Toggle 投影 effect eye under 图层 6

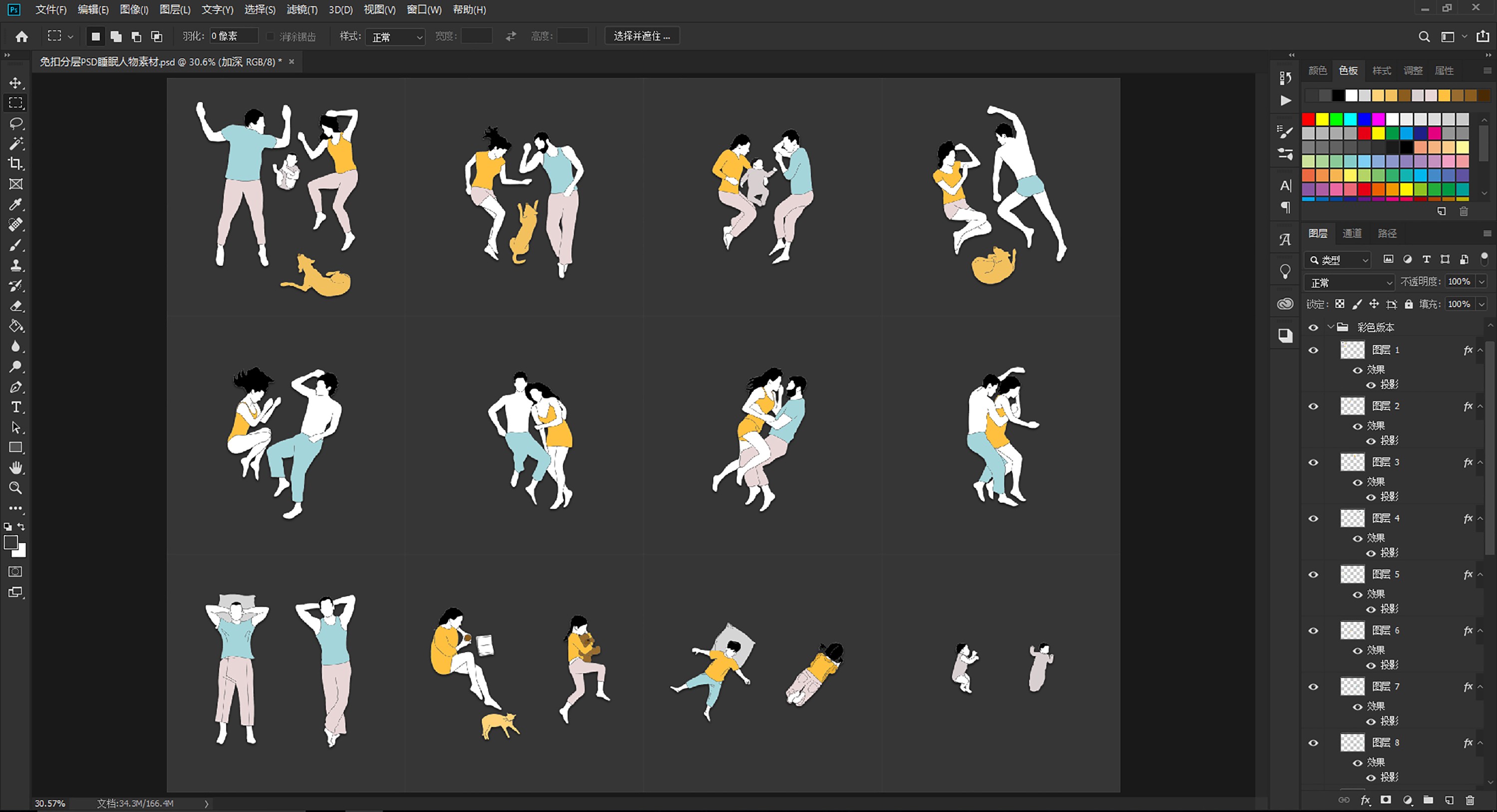[1371, 666]
